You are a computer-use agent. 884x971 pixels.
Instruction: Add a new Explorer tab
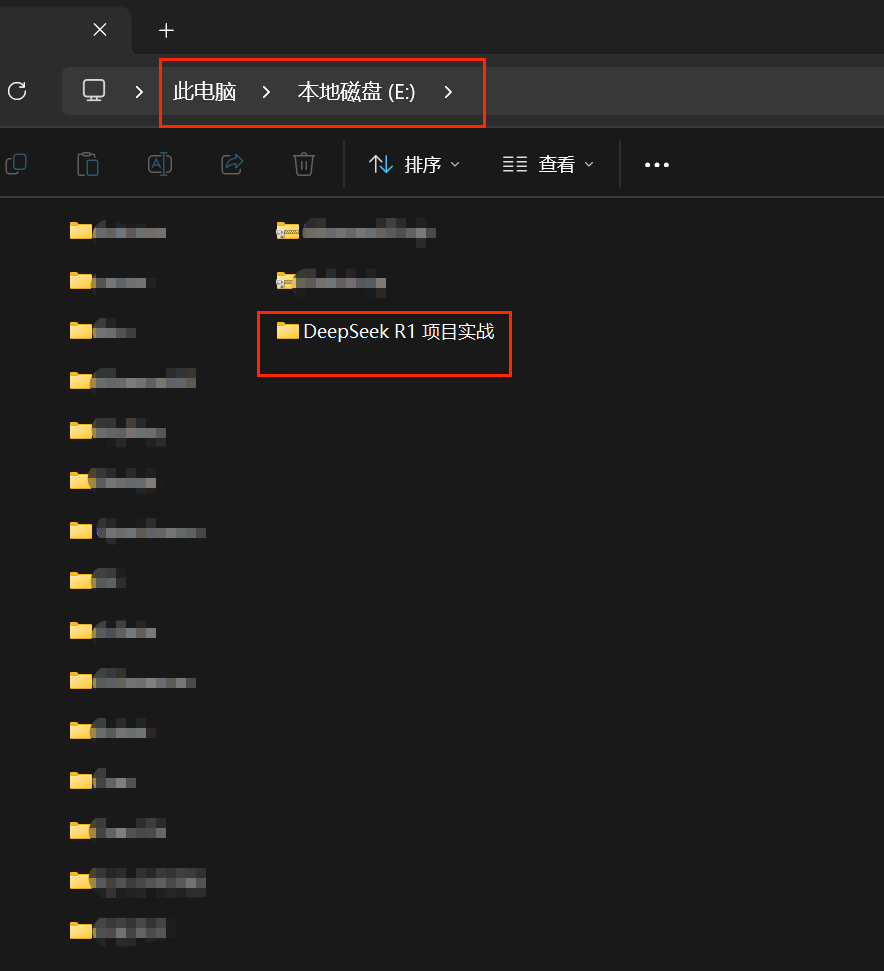166,30
